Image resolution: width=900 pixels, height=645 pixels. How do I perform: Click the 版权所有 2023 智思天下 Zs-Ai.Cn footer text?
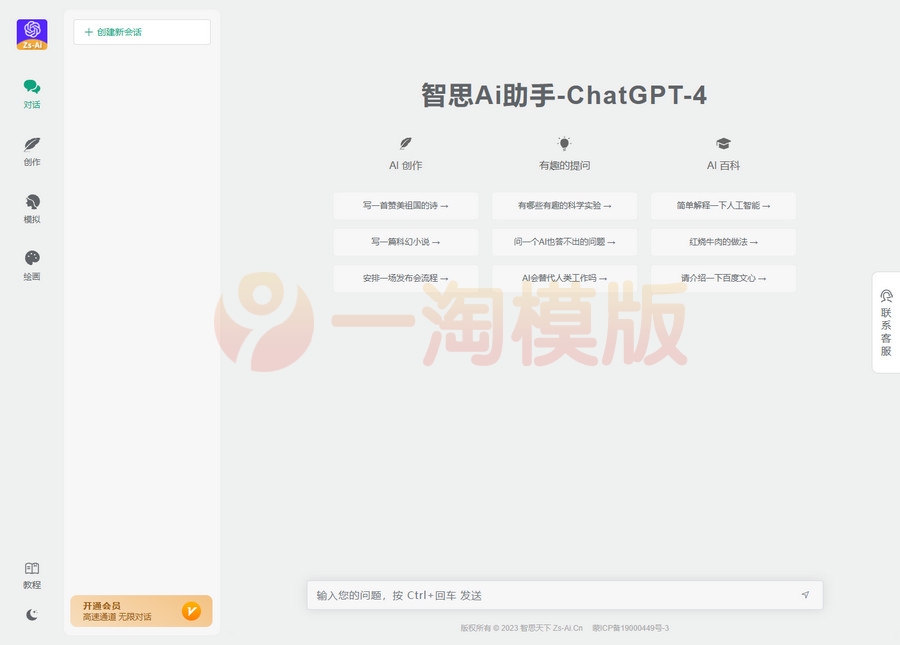click(522, 628)
